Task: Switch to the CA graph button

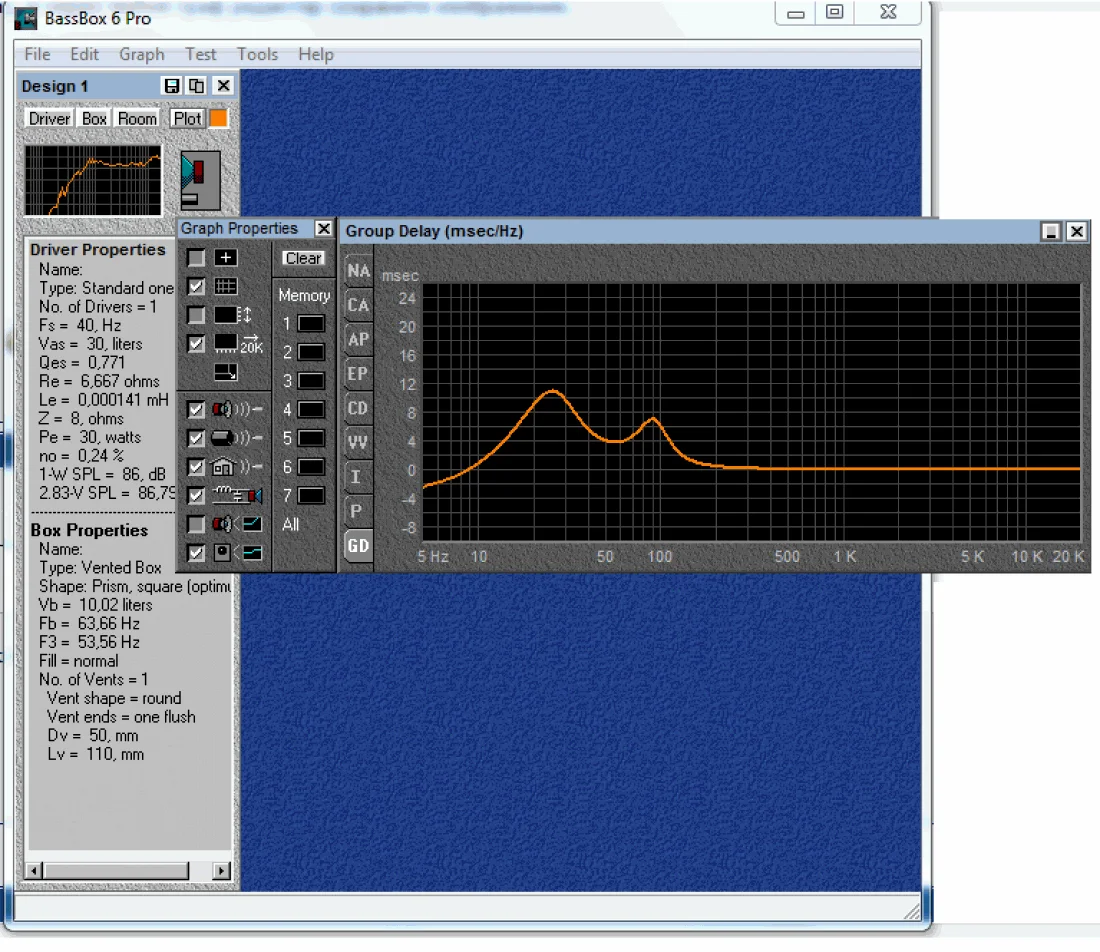Action: click(x=358, y=305)
